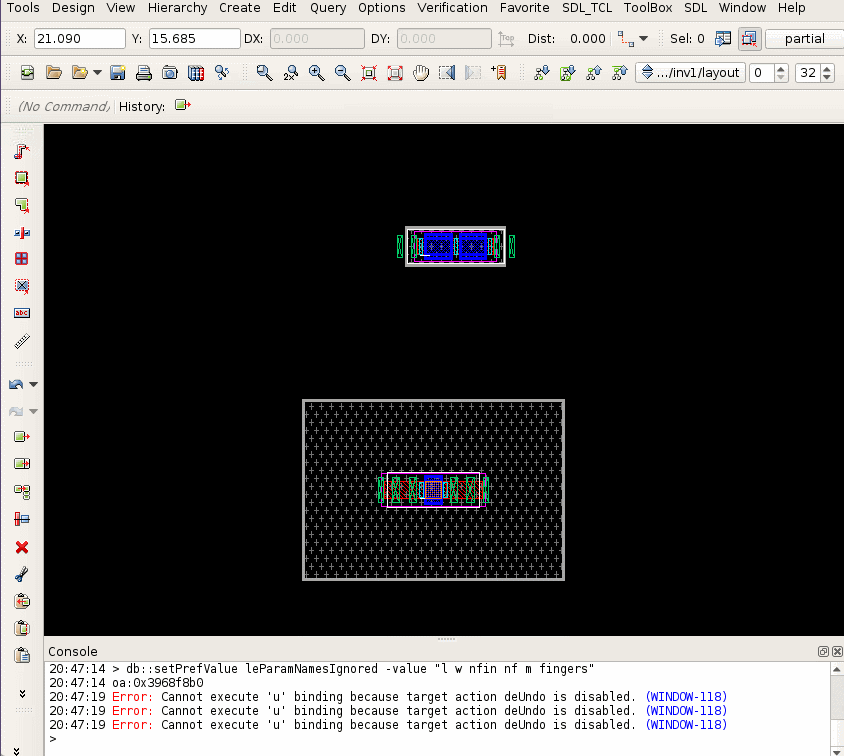Click the copy objects tool
This screenshot has width=844, height=756.
pyautogui.click(x=22, y=491)
